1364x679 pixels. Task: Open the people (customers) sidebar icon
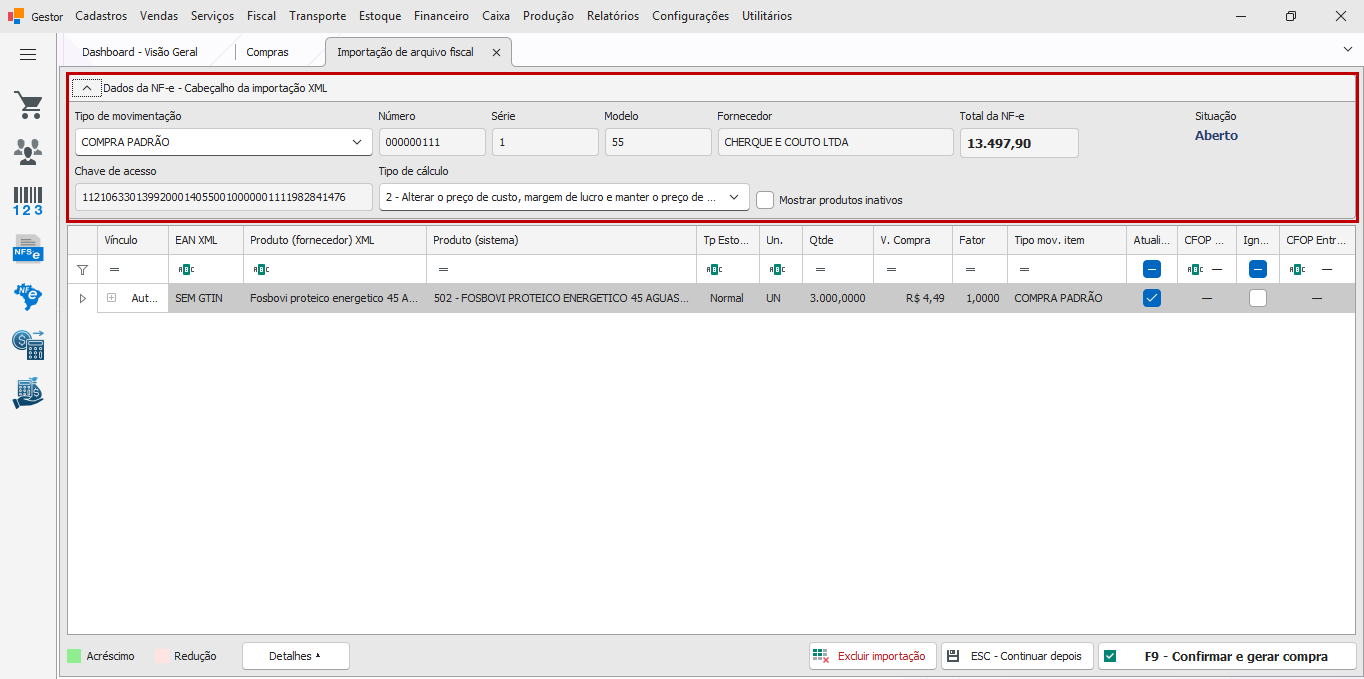pyautogui.click(x=28, y=152)
